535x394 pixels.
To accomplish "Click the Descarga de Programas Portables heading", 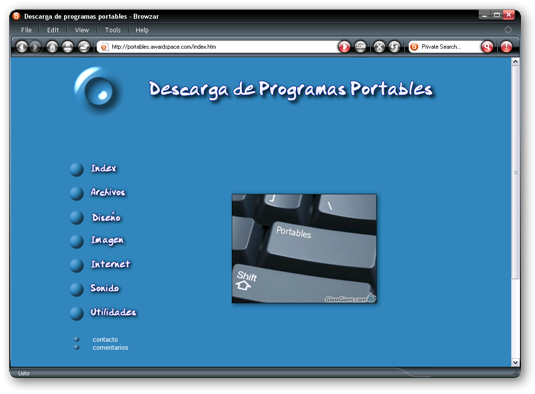I will 291,89.
